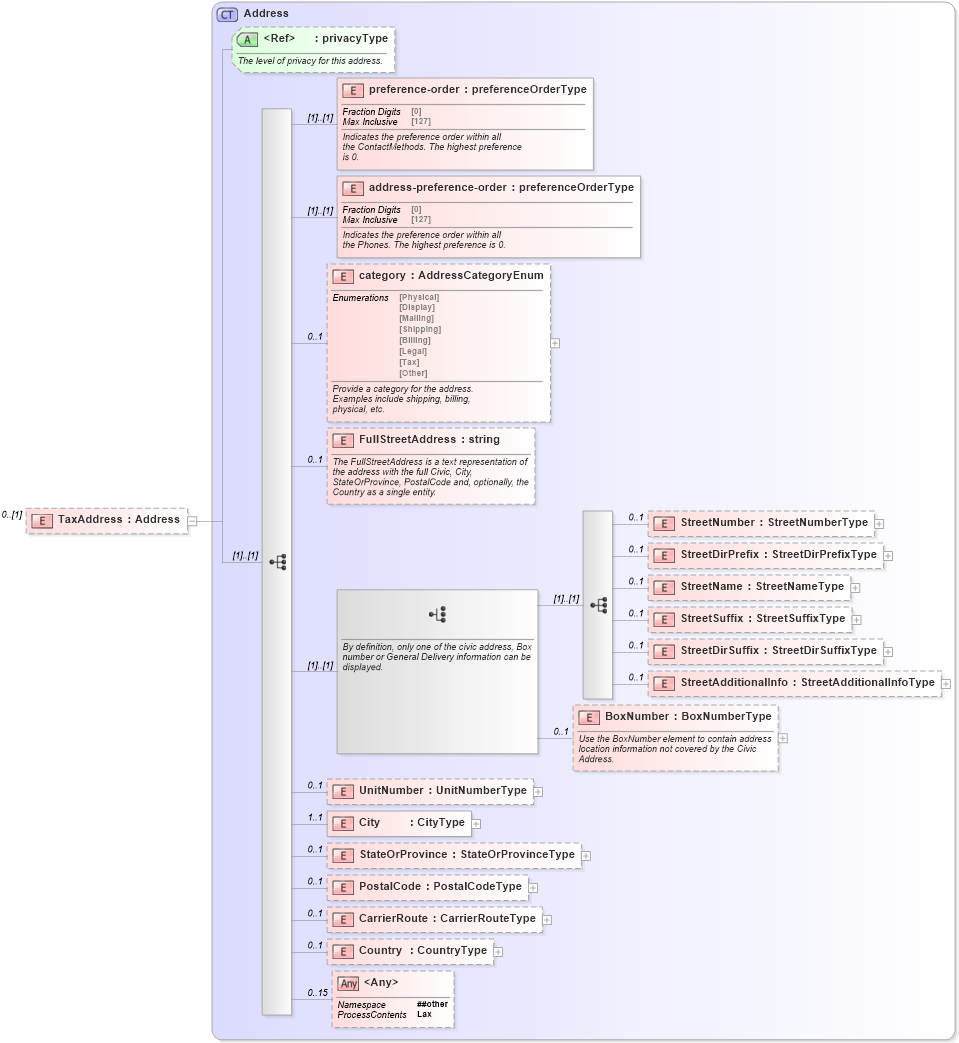The image size is (959, 1043).
Task: Select the sequence compositor icon for street components
Action: [x=598, y=604]
